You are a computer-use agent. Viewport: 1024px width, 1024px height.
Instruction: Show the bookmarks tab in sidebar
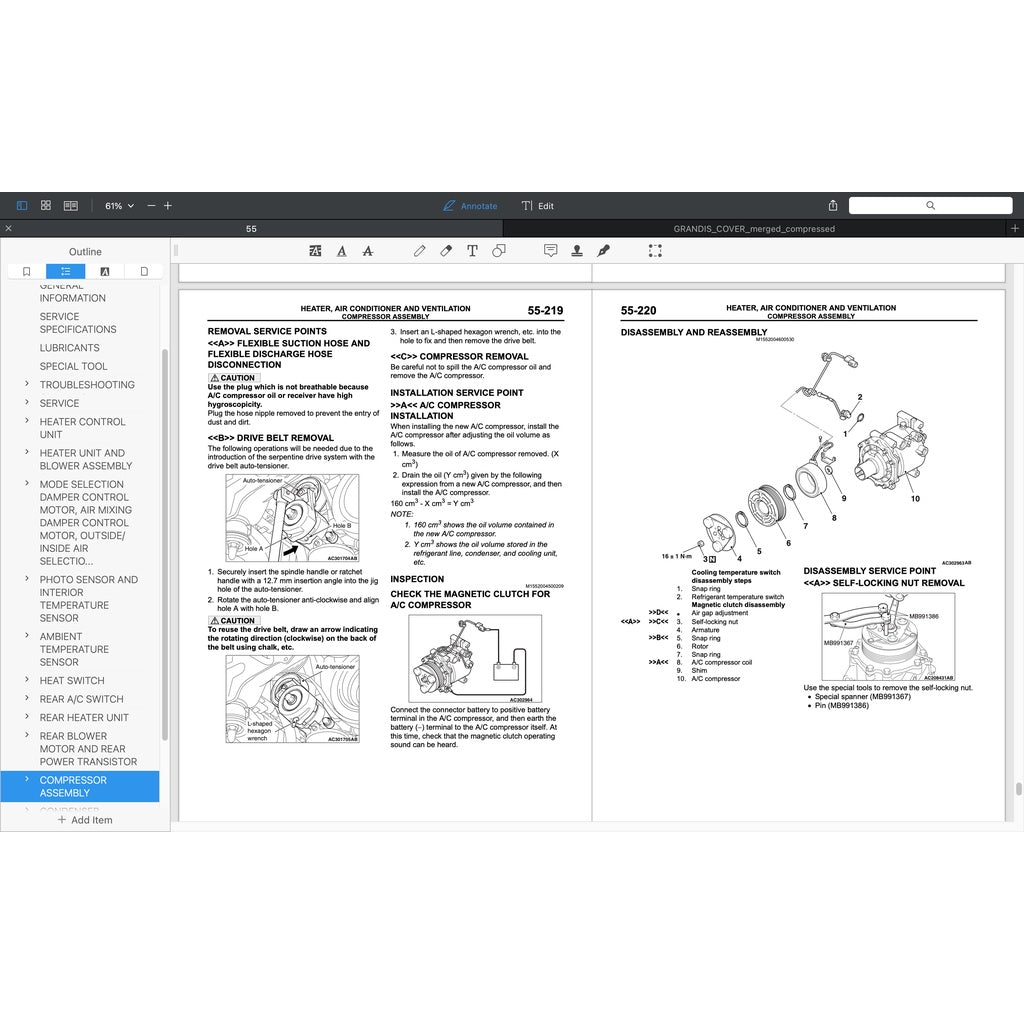click(x=27, y=271)
